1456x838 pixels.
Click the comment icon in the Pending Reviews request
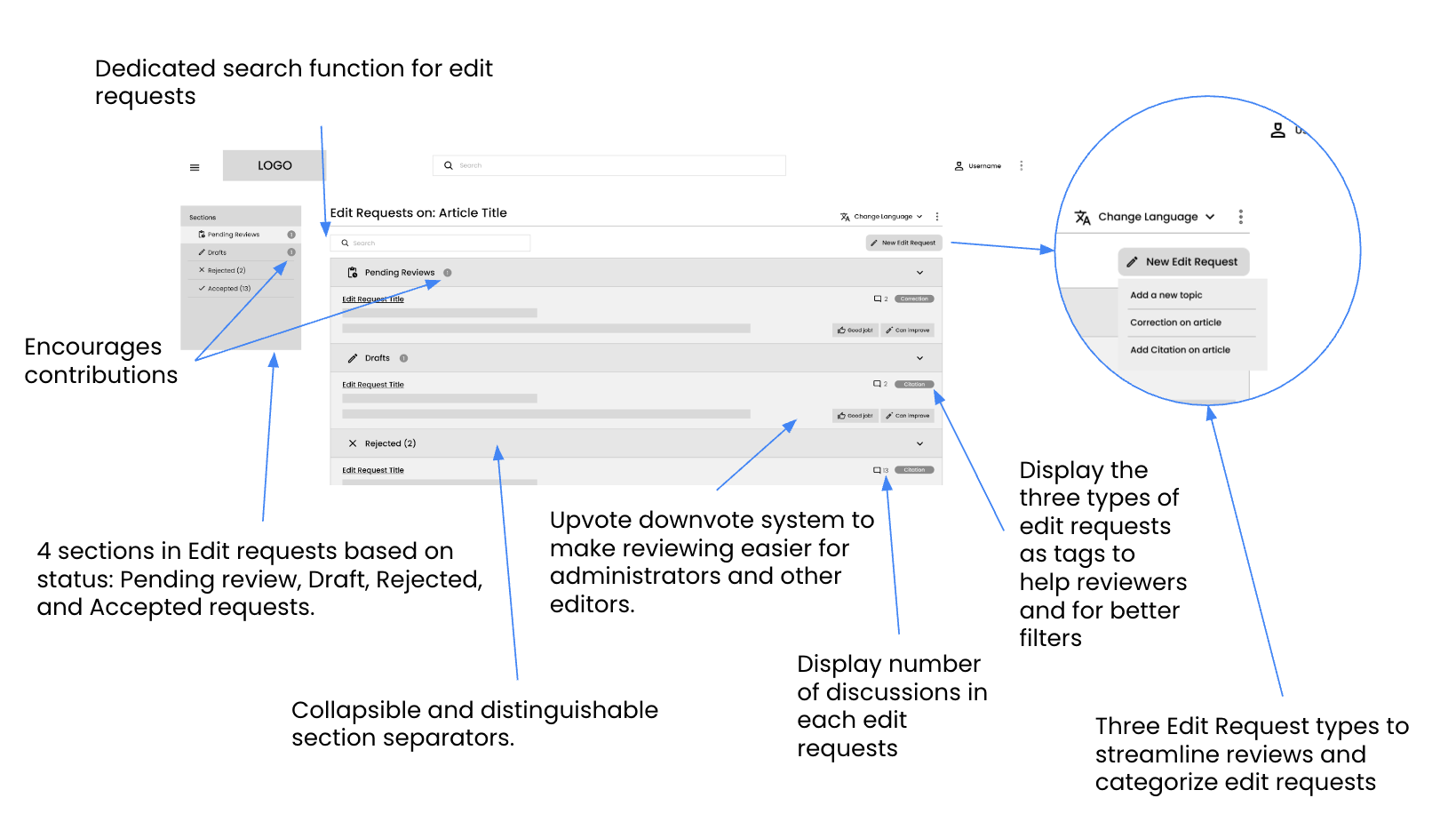point(878,299)
